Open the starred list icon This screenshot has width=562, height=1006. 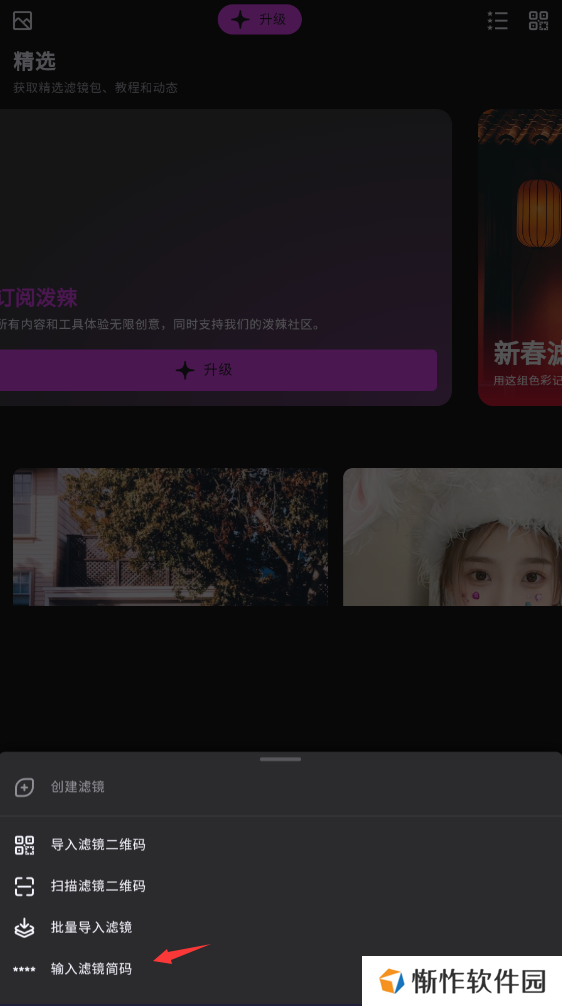(497, 21)
